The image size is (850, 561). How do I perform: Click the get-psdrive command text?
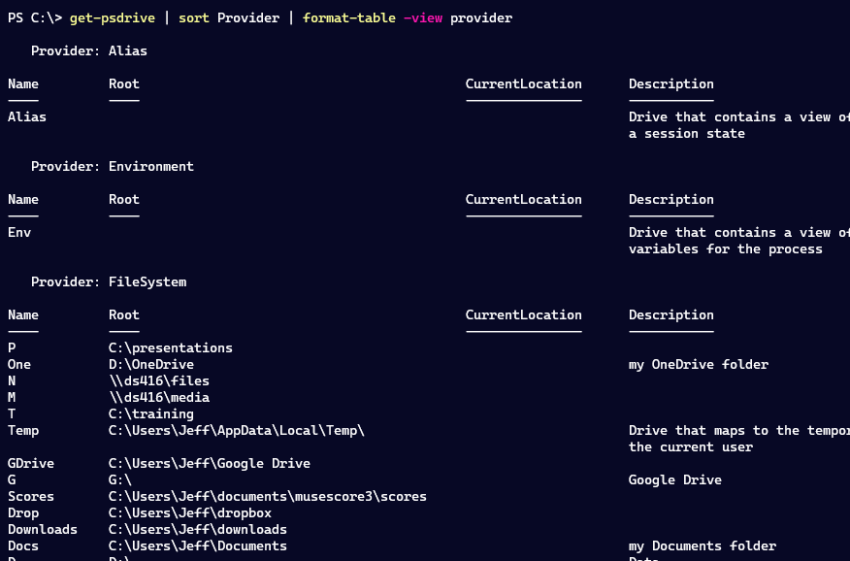point(112,18)
